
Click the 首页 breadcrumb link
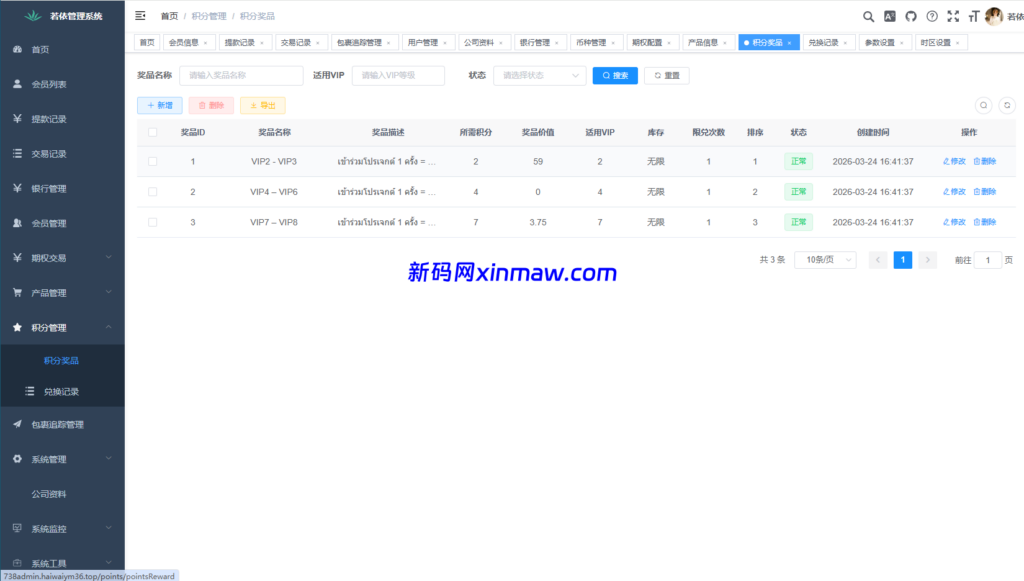click(x=169, y=16)
